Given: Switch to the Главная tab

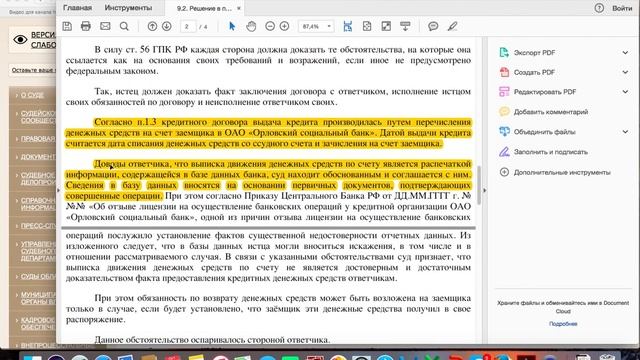Looking at the screenshot, I should [x=78, y=8].
